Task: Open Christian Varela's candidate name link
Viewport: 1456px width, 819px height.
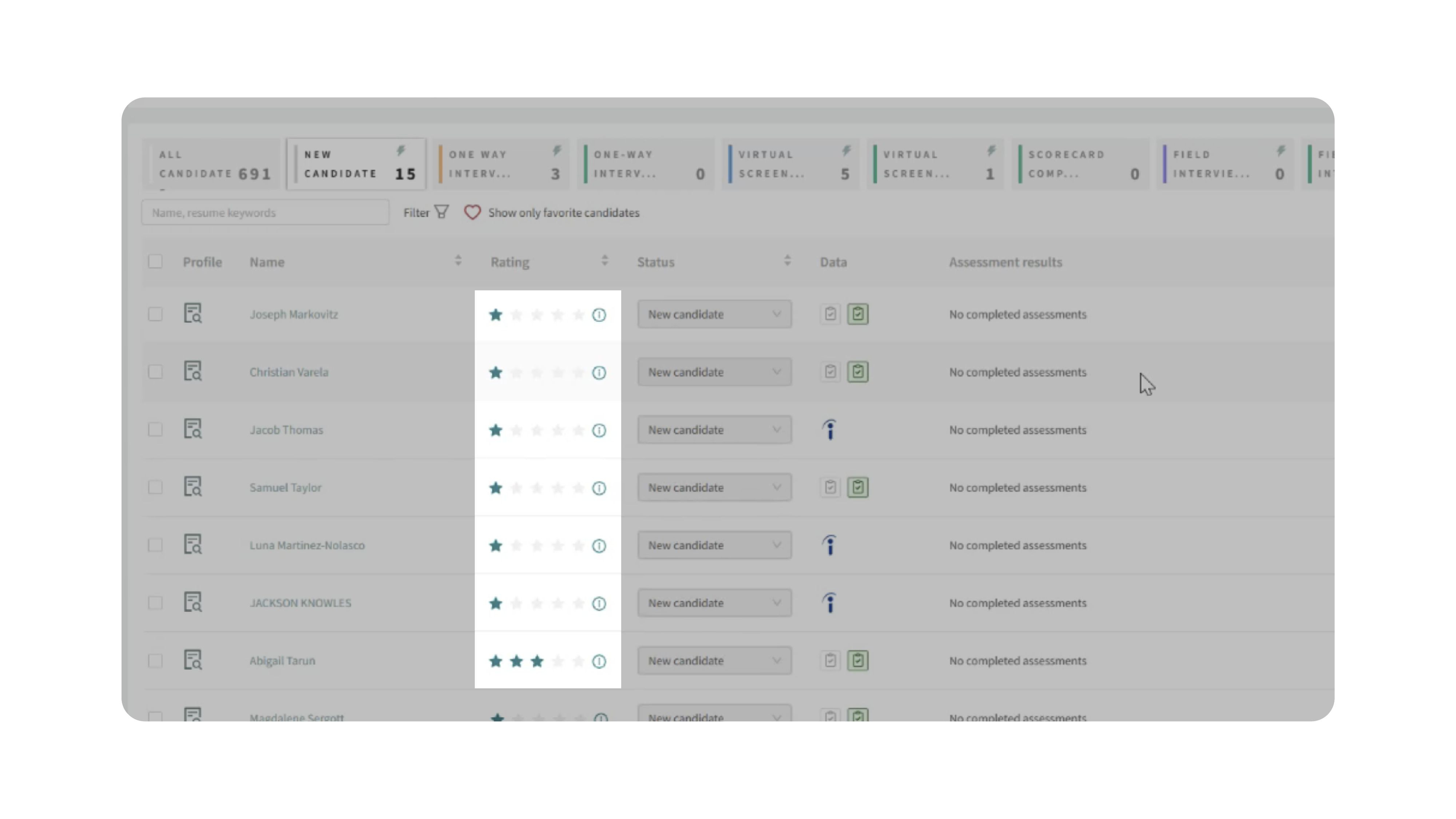Action: [289, 373]
